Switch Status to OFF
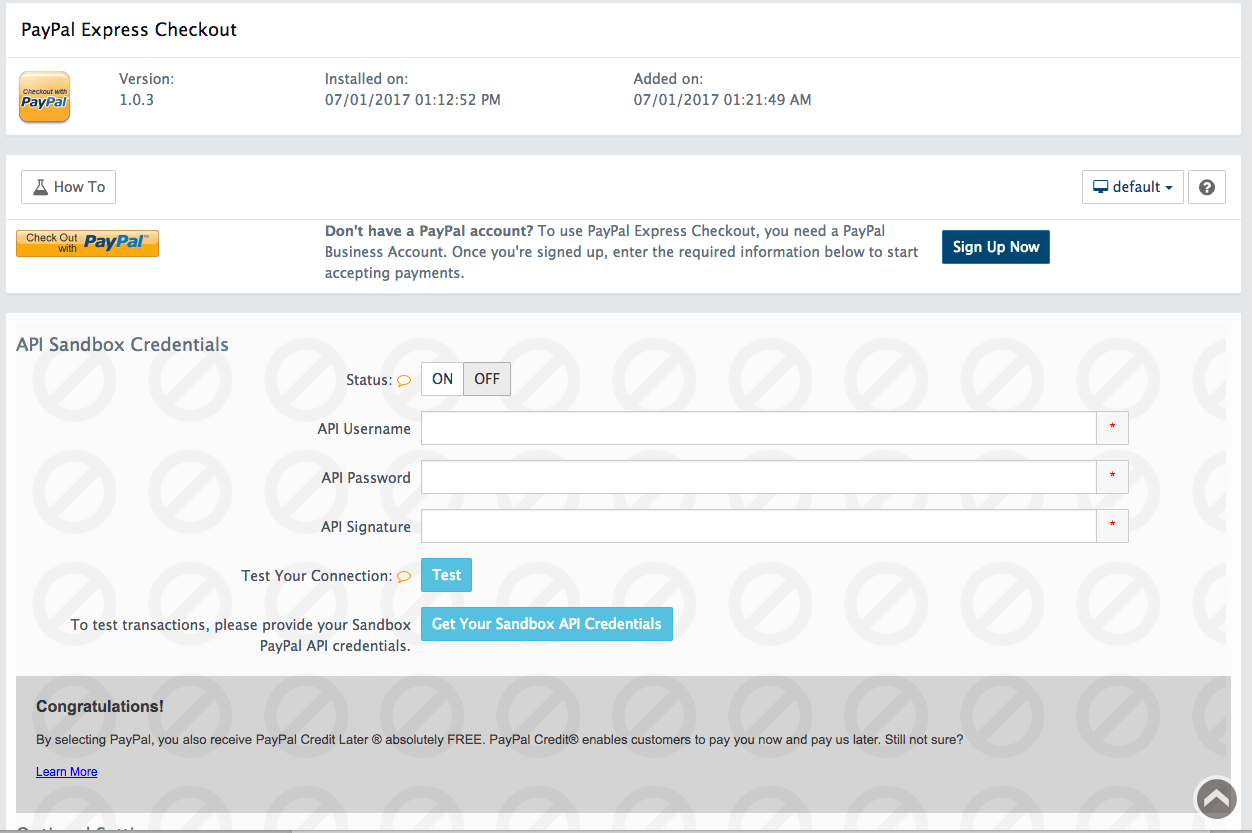Viewport: 1252px width, 833px height. 487,379
